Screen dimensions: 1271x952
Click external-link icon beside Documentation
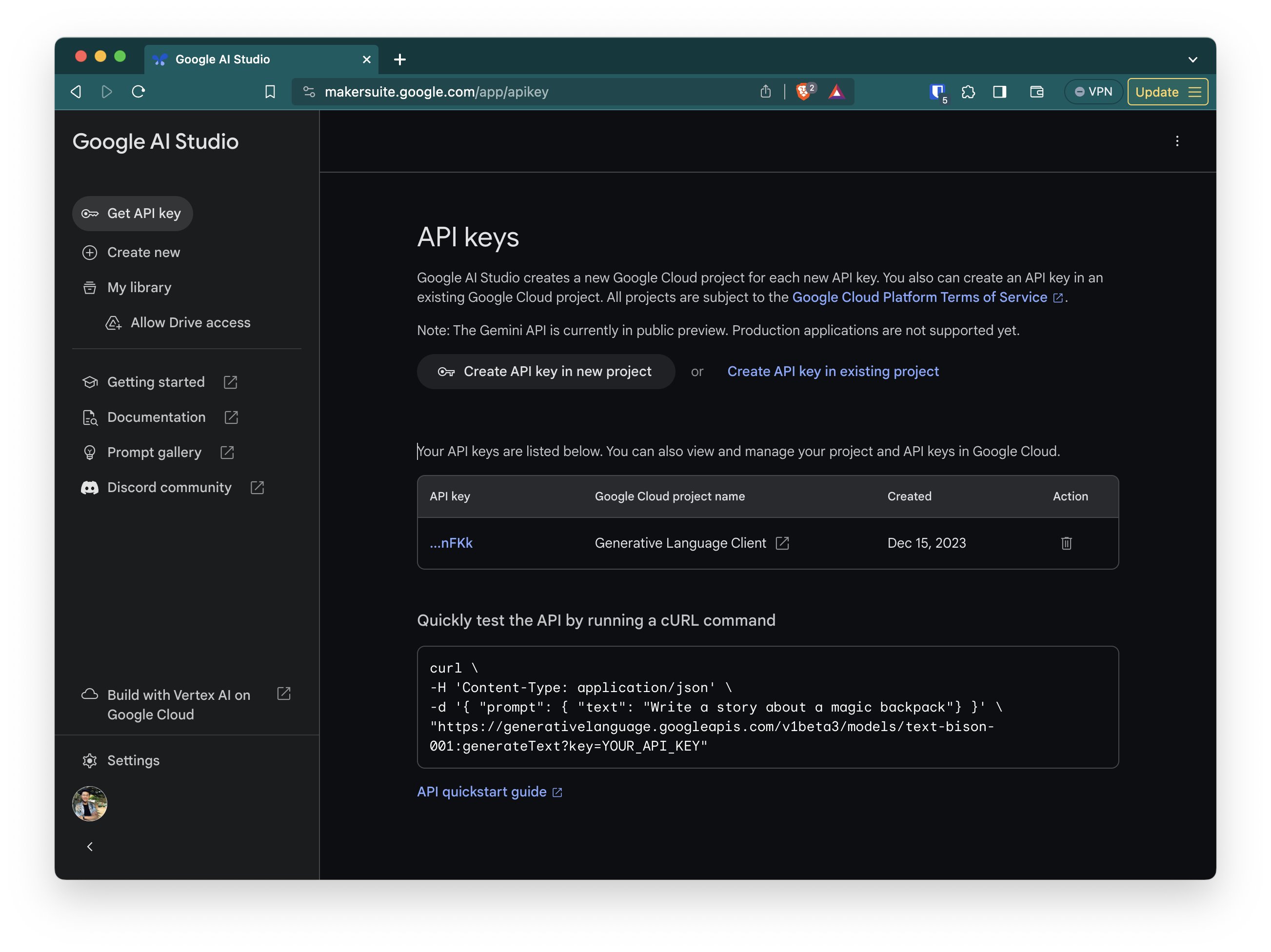click(231, 417)
